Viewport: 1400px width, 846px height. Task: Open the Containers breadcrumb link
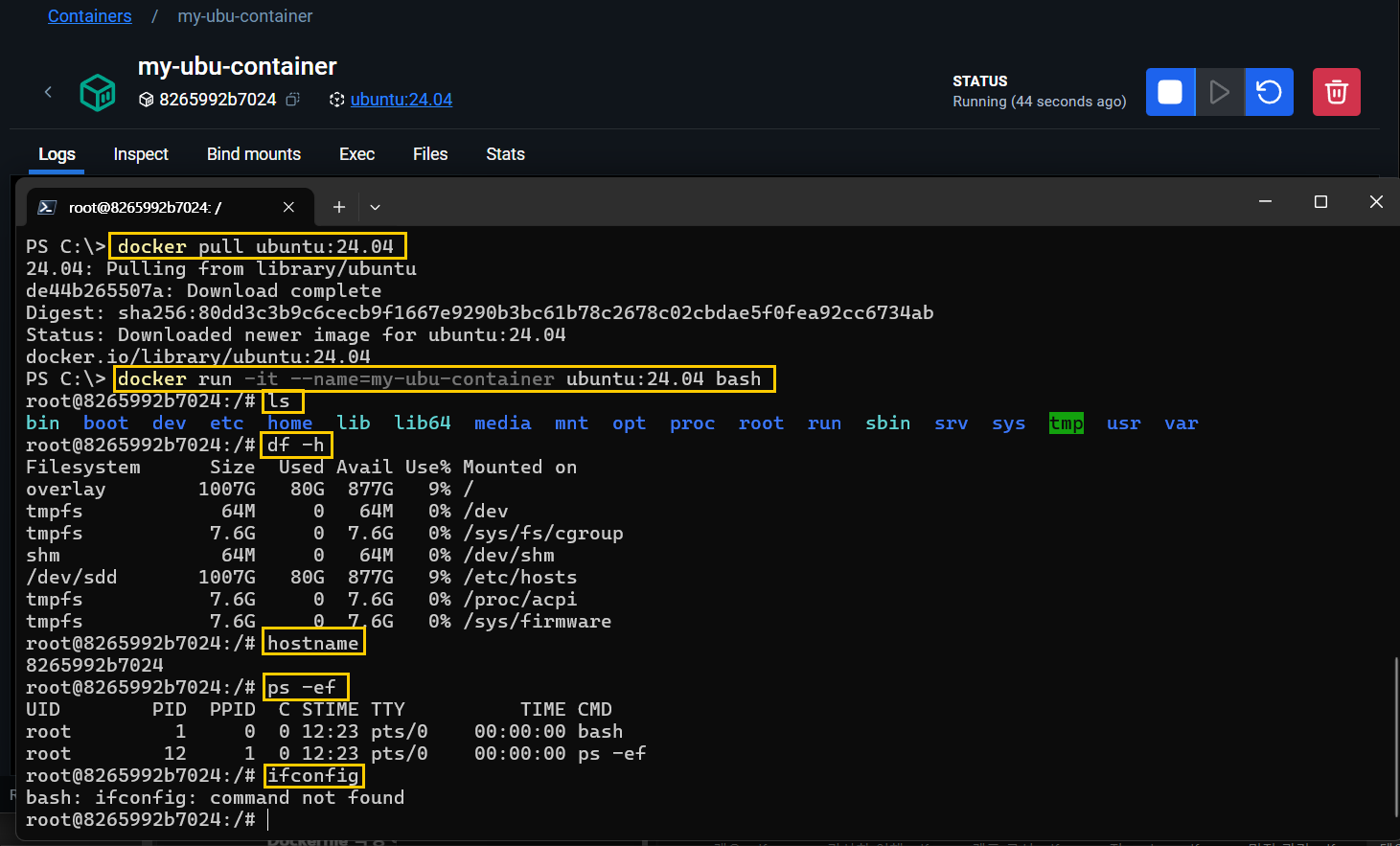[90, 16]
